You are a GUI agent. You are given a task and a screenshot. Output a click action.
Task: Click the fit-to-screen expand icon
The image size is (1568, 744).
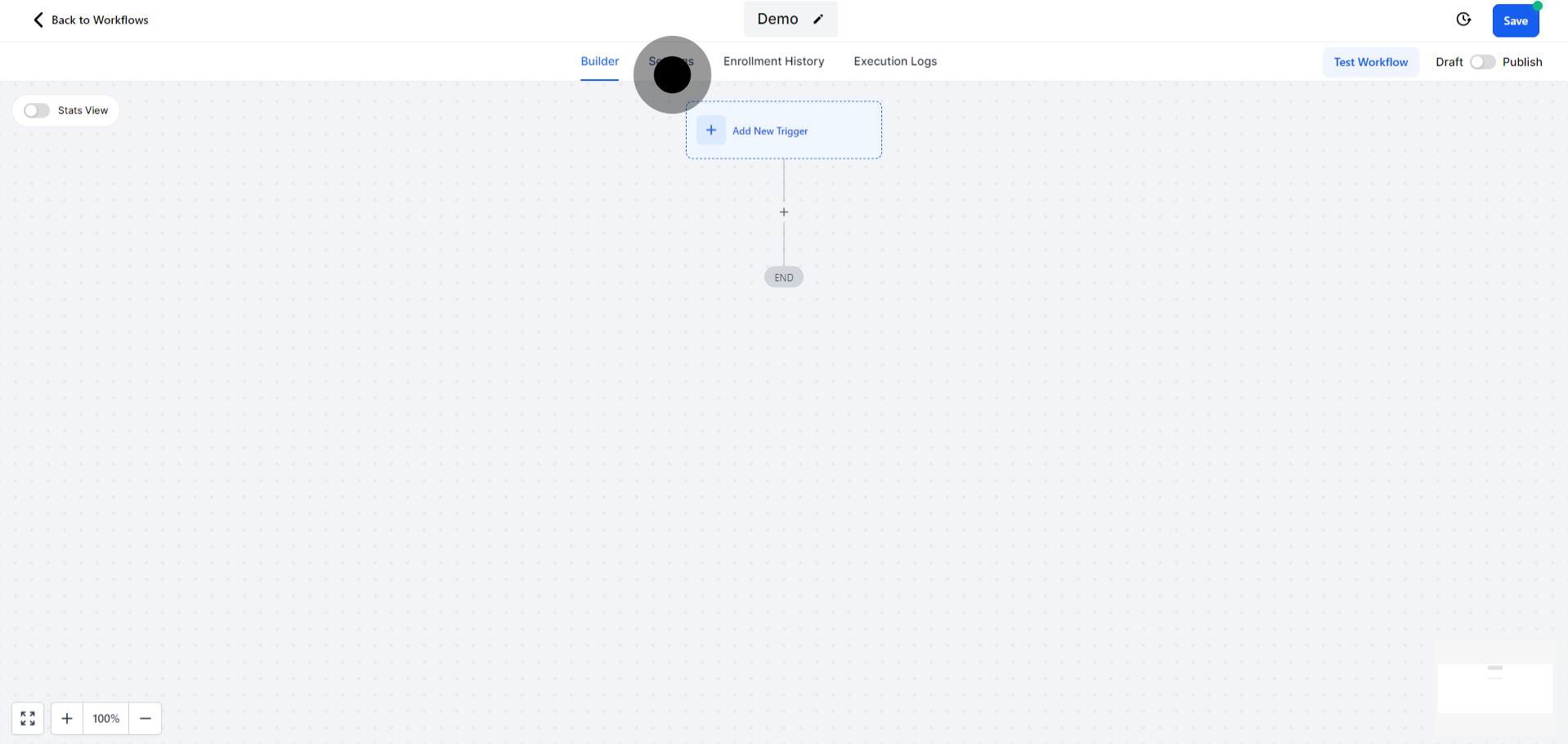click(x=28, y=718)
